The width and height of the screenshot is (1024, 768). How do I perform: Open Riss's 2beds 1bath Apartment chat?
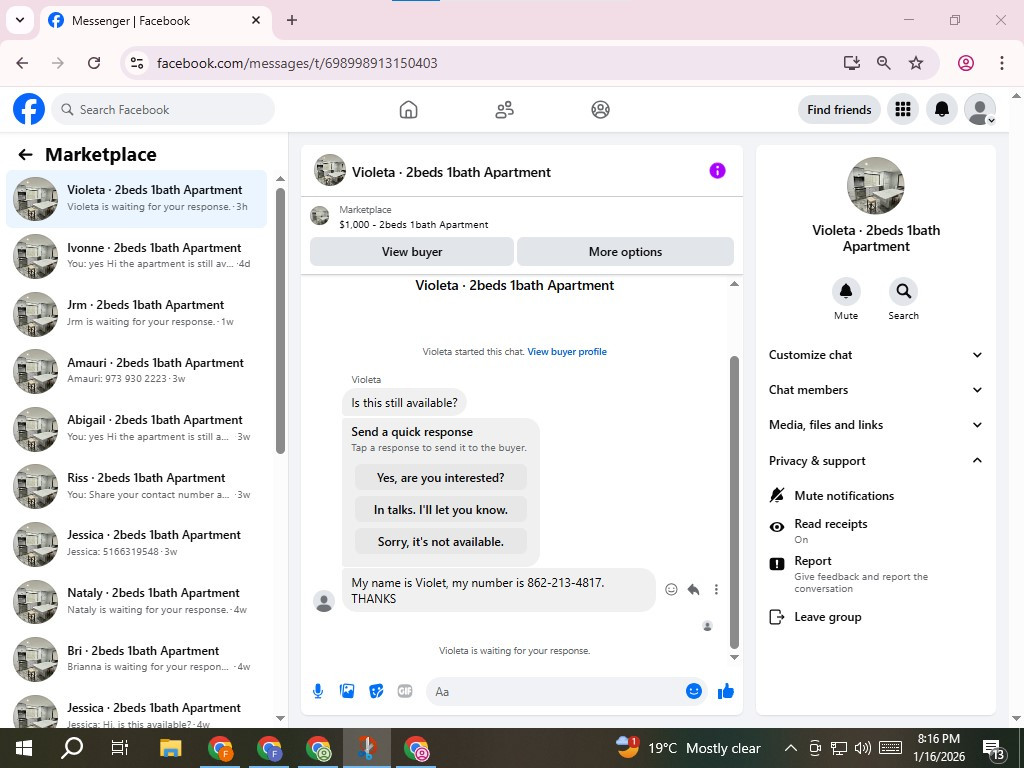pyautogui.click(x=136, y=486)
